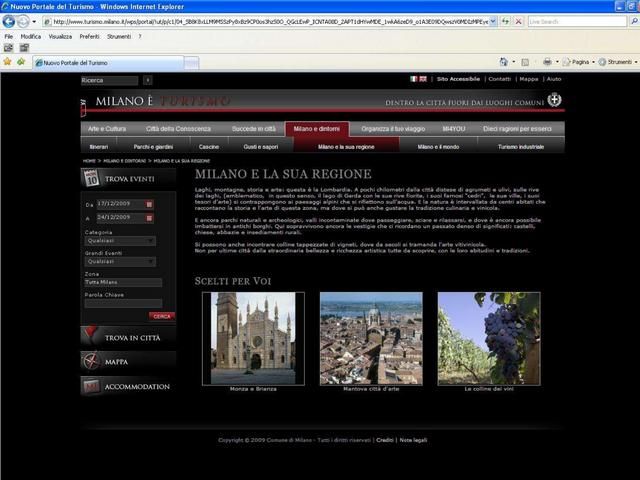Open the Pagina dropdown menu
The height and width of the screenshot is (480, 640).
579,62
